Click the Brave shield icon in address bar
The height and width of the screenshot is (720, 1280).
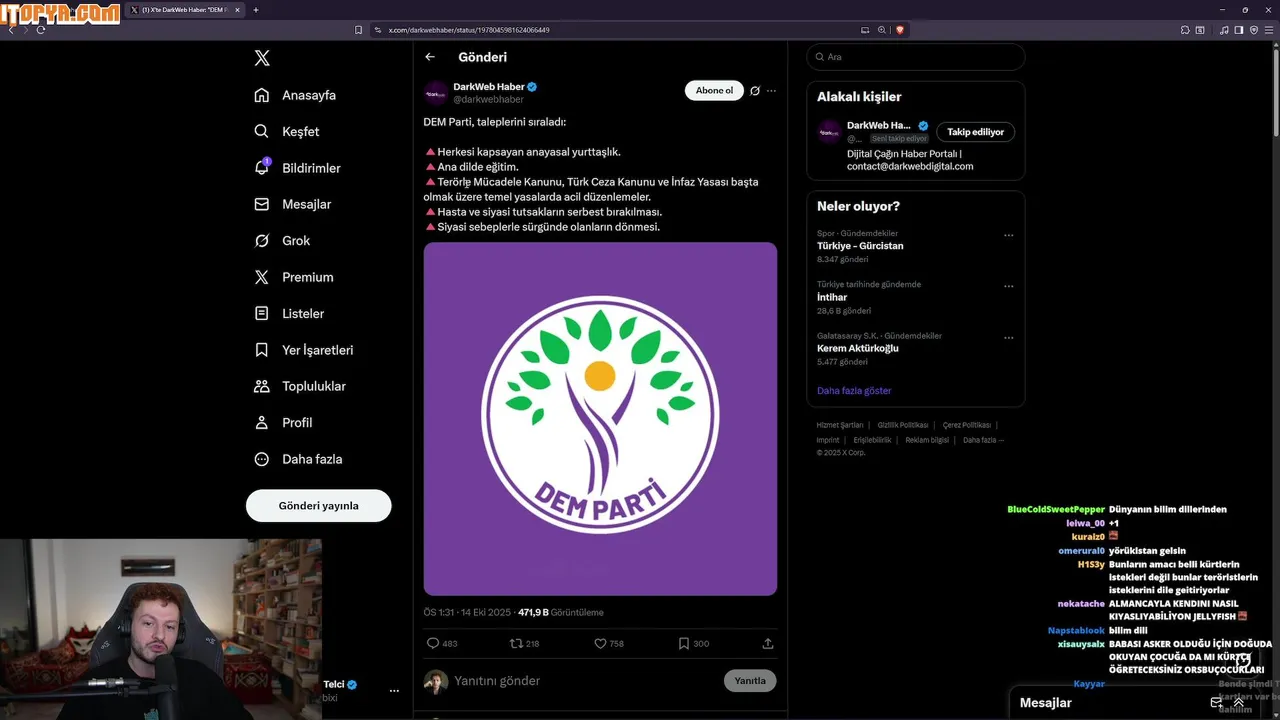(900, 30)
